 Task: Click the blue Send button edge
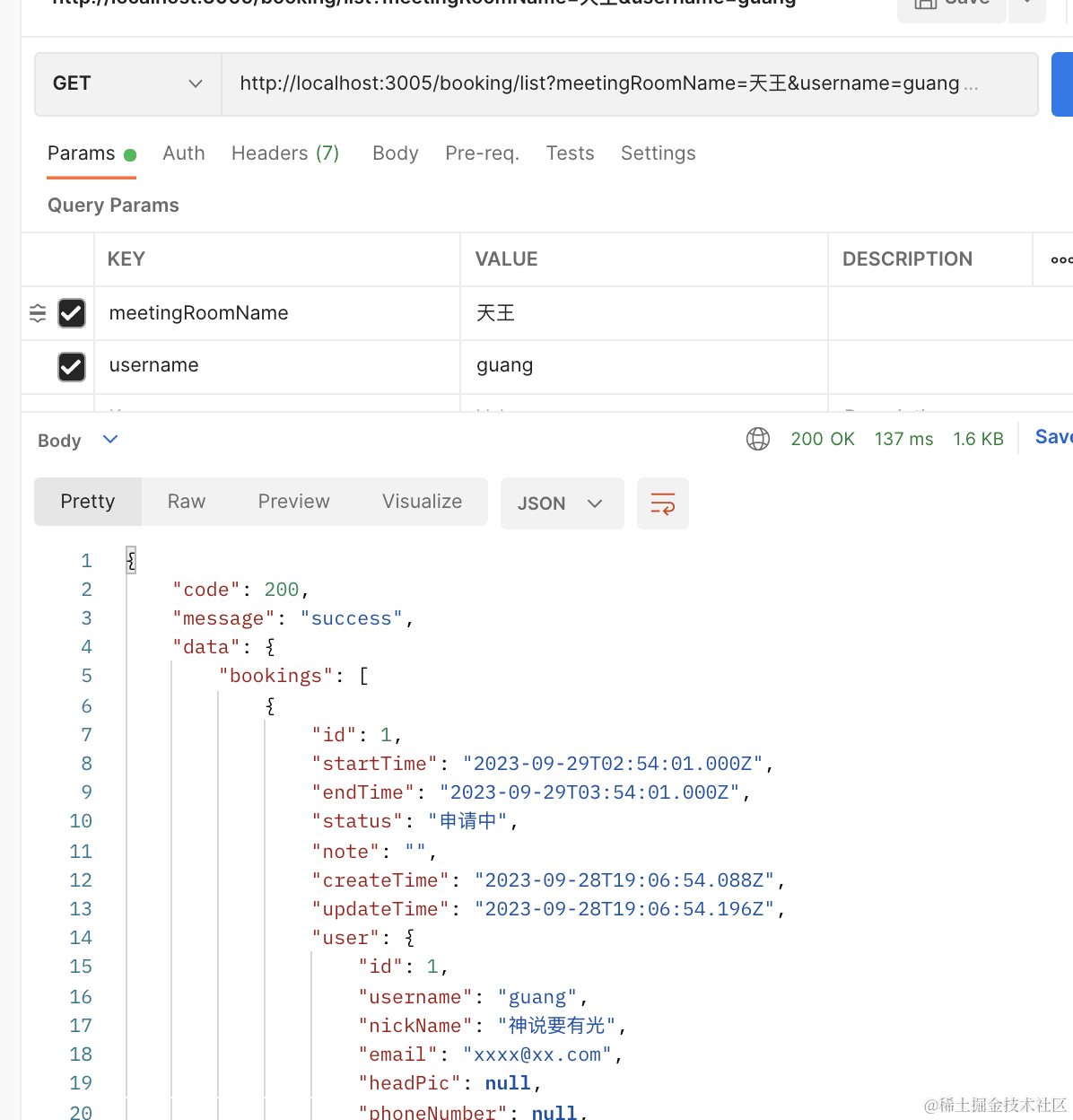point(1062,83)
